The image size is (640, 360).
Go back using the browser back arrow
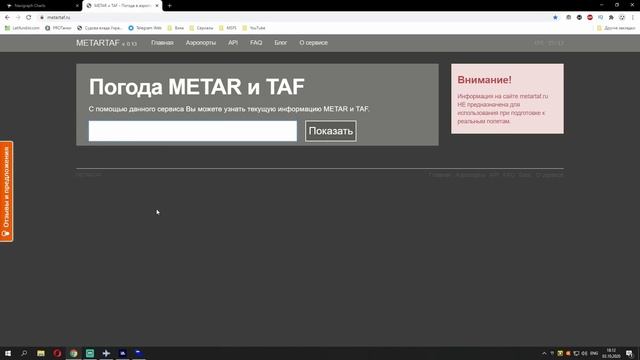tap(7, 18)
